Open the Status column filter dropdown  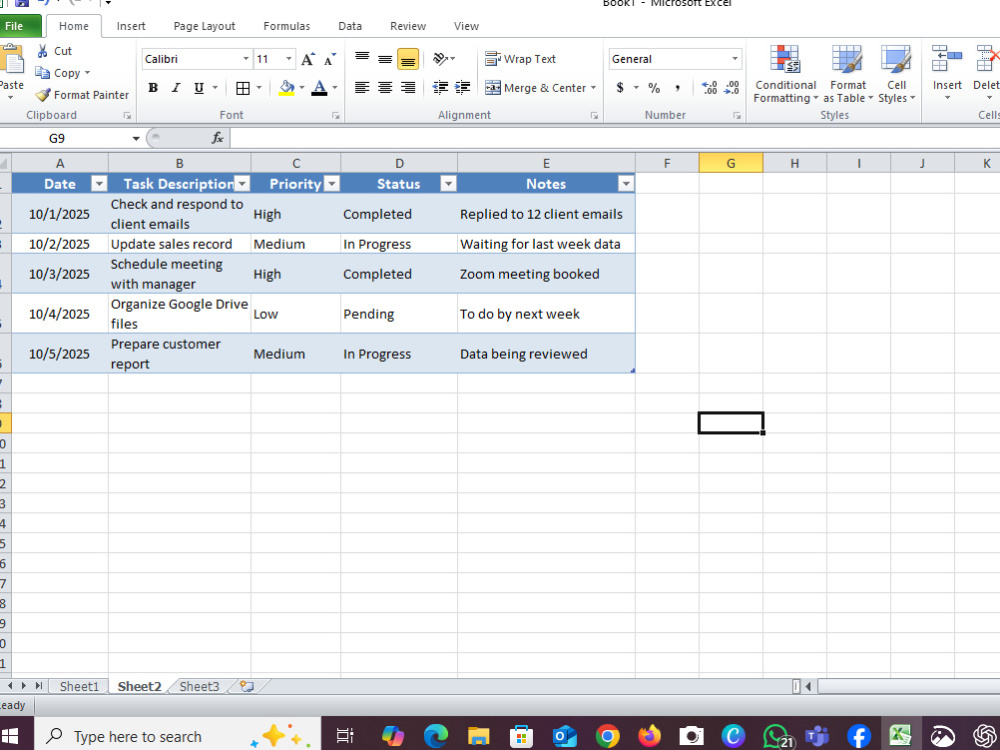click(x=448, y=184)
